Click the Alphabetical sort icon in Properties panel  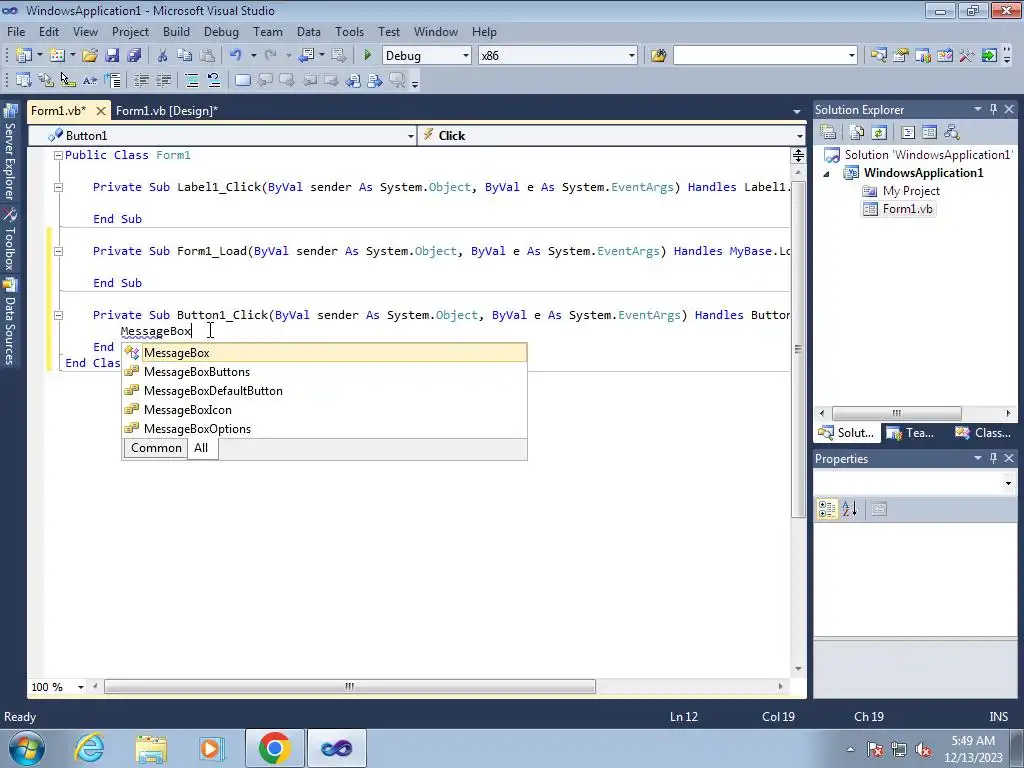[850, 509]
